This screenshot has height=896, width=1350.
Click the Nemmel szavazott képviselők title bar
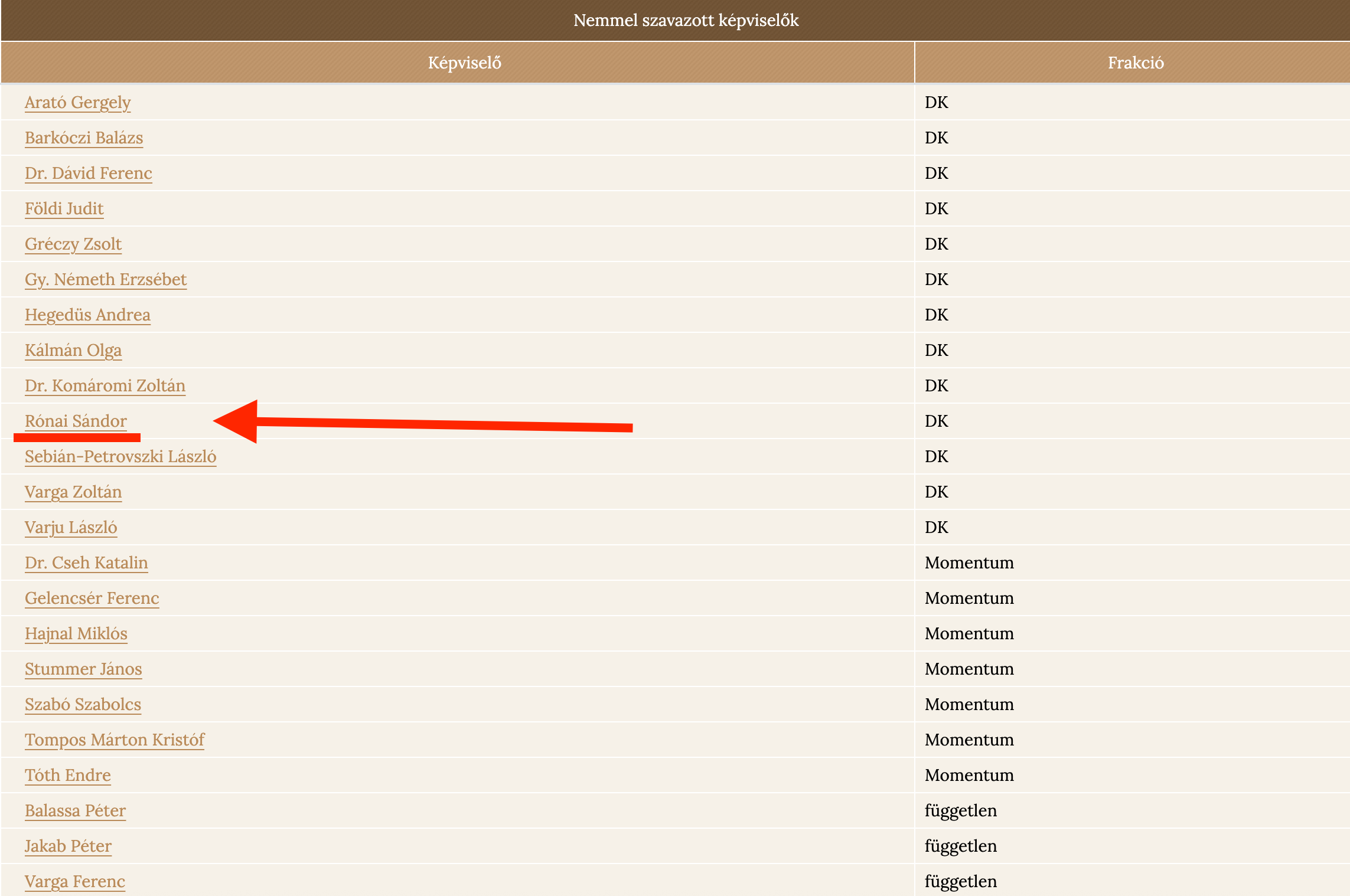(685, 21)
